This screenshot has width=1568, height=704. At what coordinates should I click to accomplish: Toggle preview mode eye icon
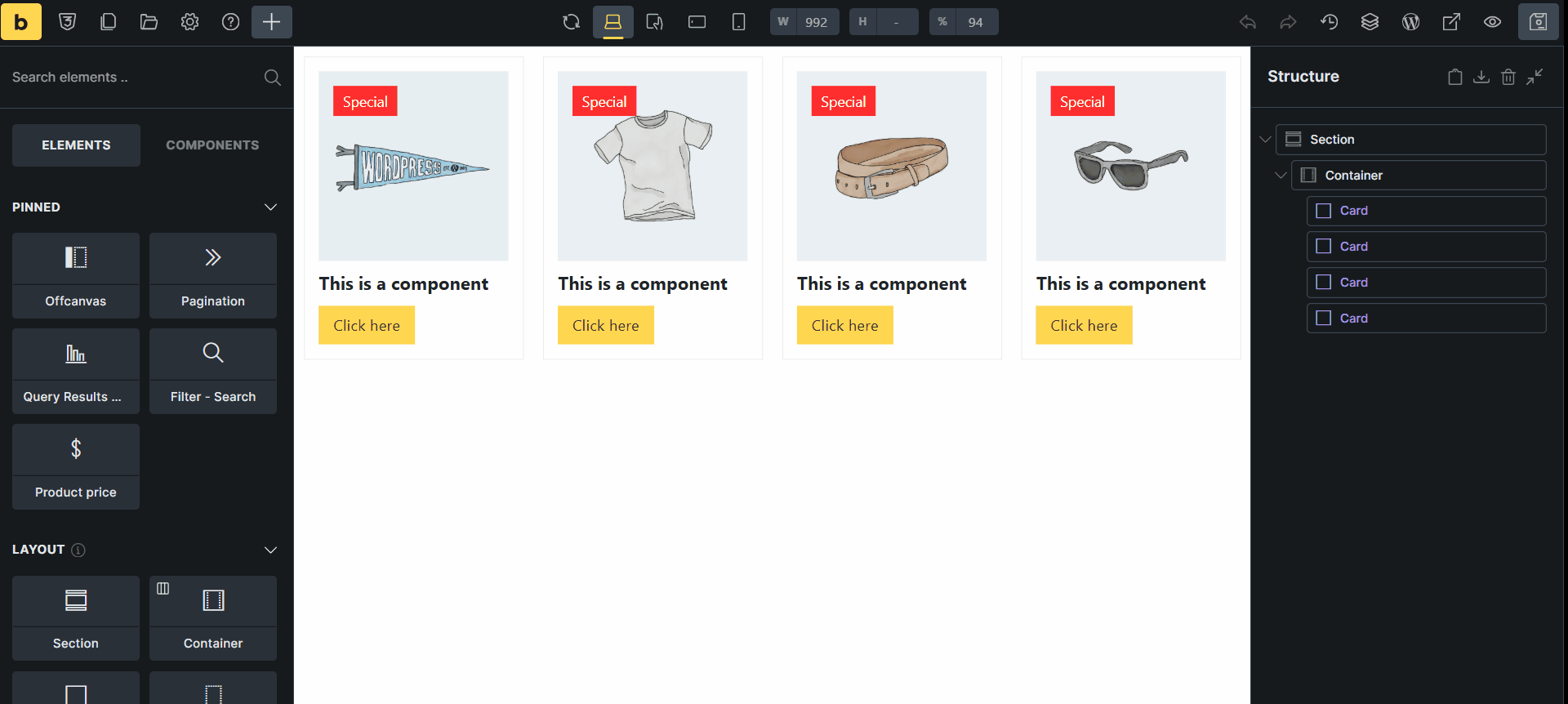pyautogui.click(x=1492, y=22)
